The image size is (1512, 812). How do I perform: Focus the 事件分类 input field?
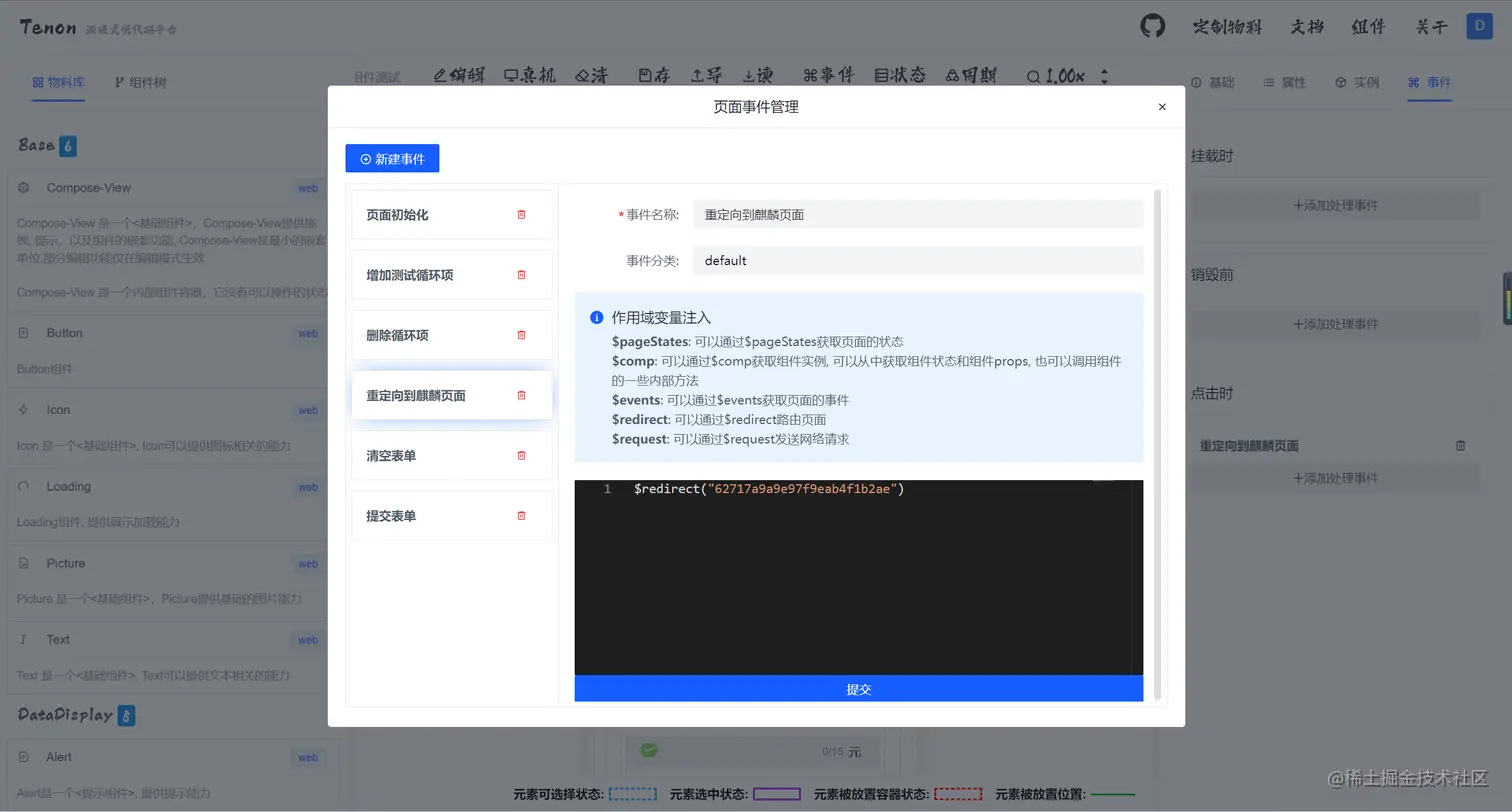[918, 260]
